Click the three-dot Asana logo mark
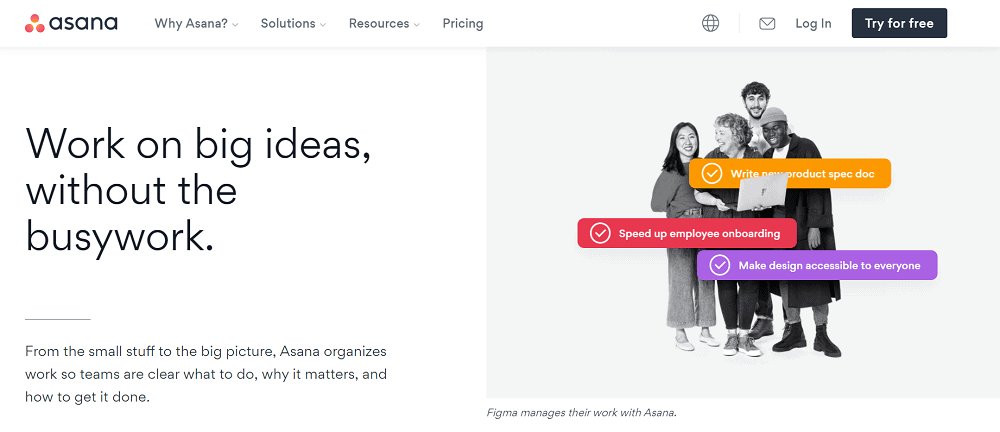Viewport: 1000px width, 432px height. pyautogui.click(x=34, y=24)
